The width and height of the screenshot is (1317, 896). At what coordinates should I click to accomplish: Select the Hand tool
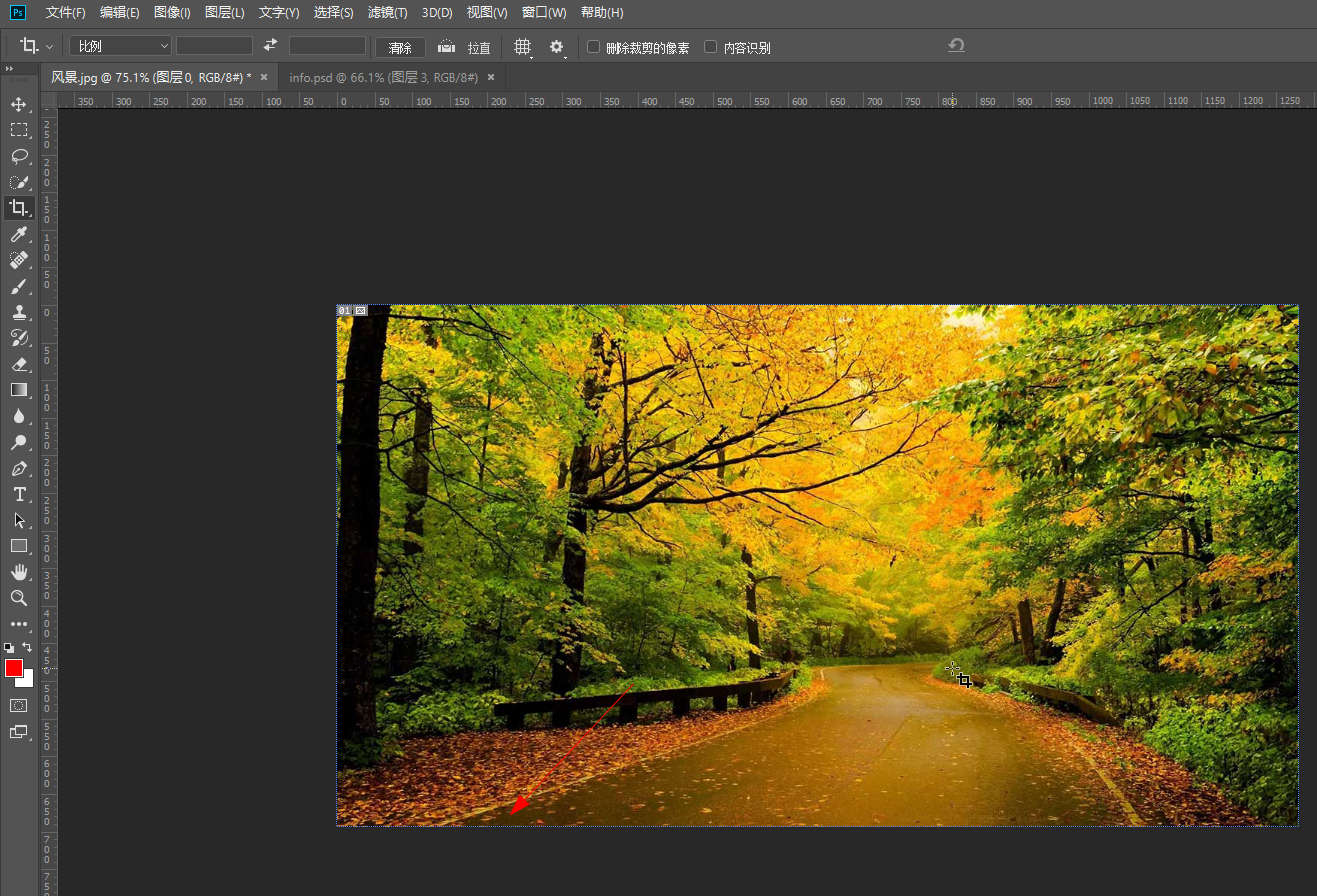coord(18,572)
